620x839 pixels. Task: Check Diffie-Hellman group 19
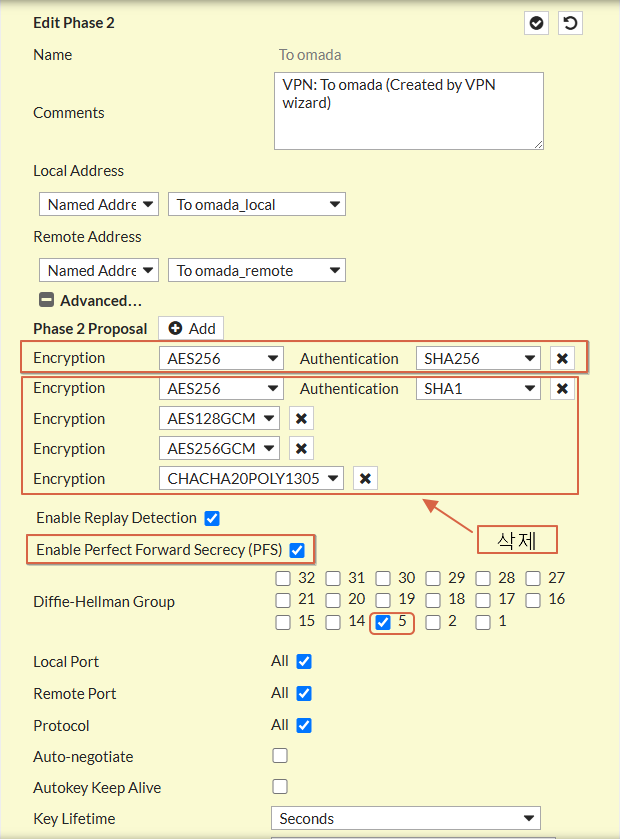tap(383, 600)
